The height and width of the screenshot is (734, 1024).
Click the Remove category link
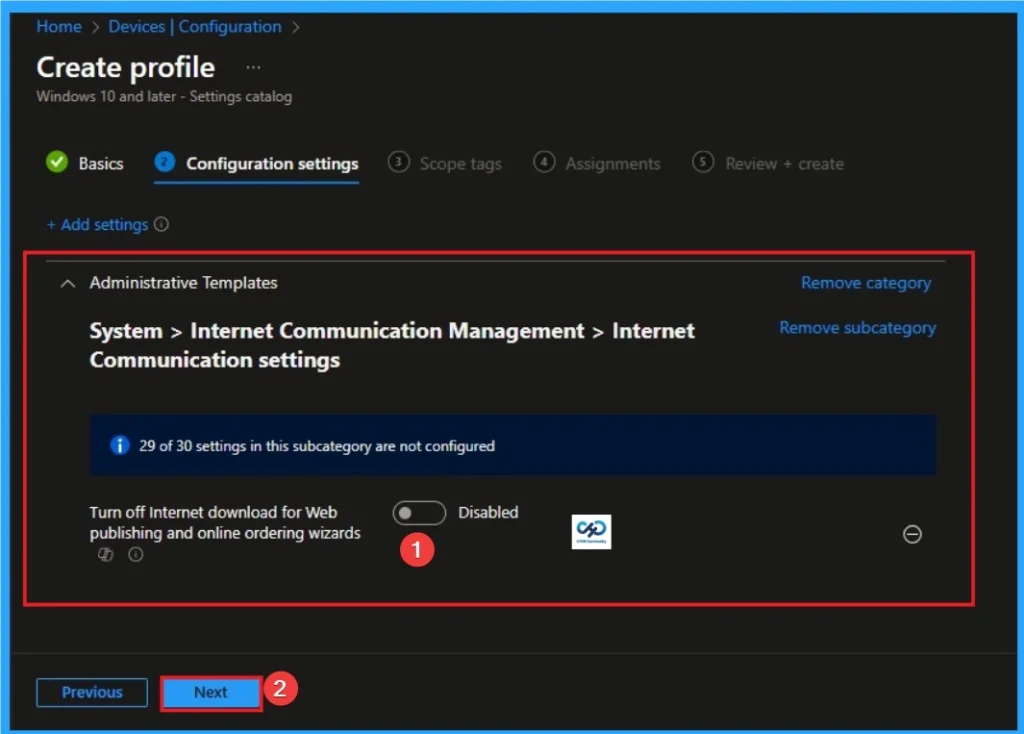pyautogui.click(x=864, y=283)
